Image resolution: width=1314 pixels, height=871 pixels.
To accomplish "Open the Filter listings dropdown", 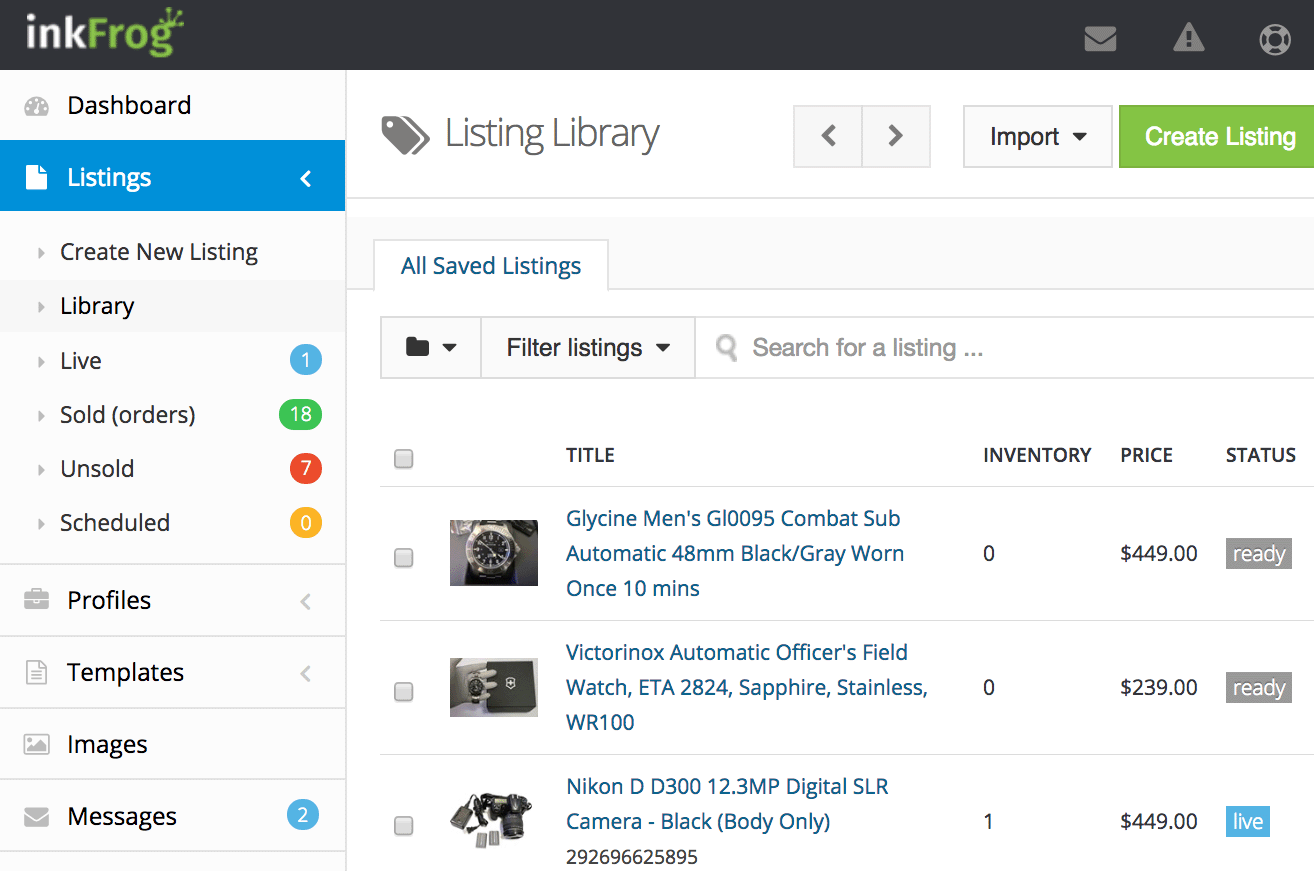I will pyautogui.click(x=588, y=348).
